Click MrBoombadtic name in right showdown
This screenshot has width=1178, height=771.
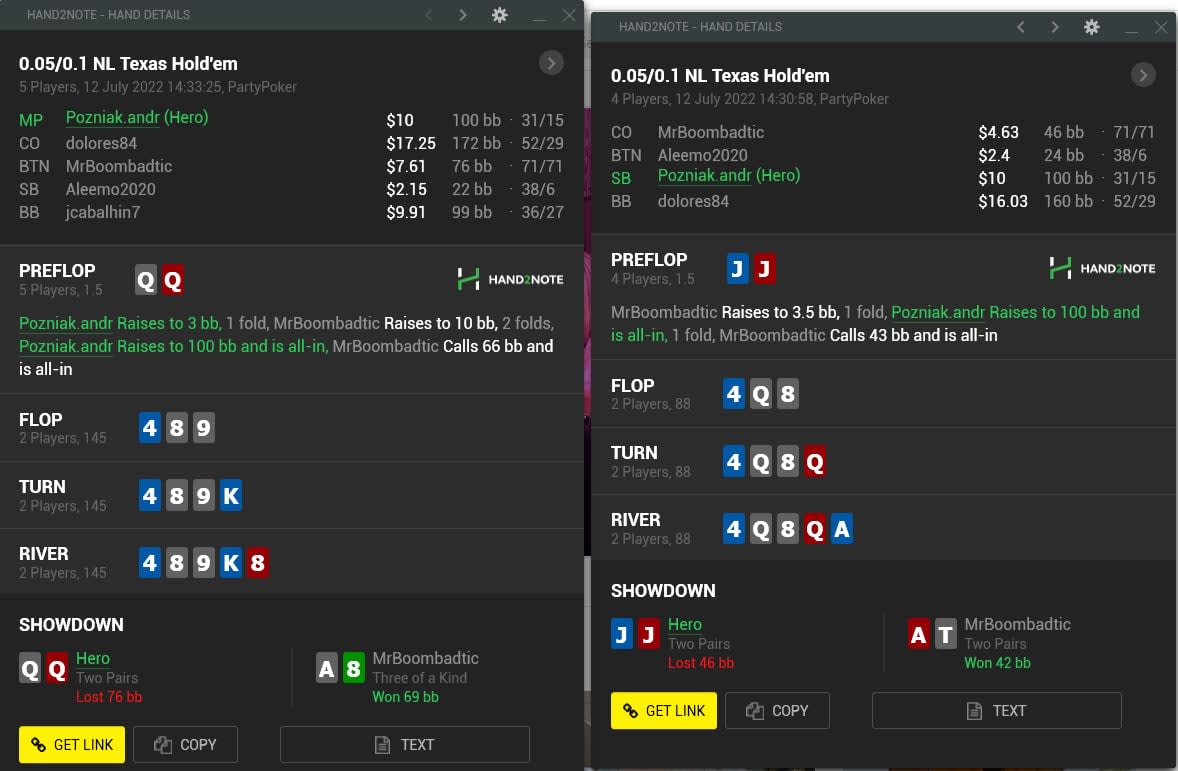[1017, 624]
